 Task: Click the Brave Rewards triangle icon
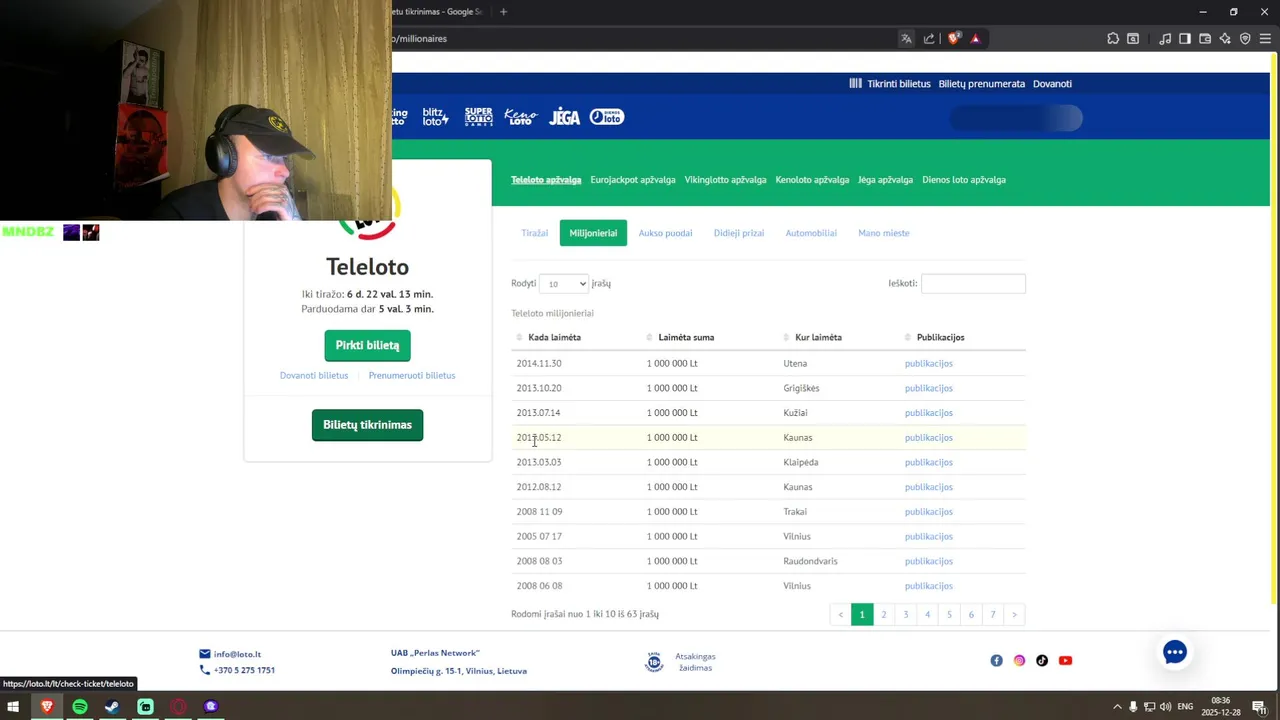tap(975, 38)
